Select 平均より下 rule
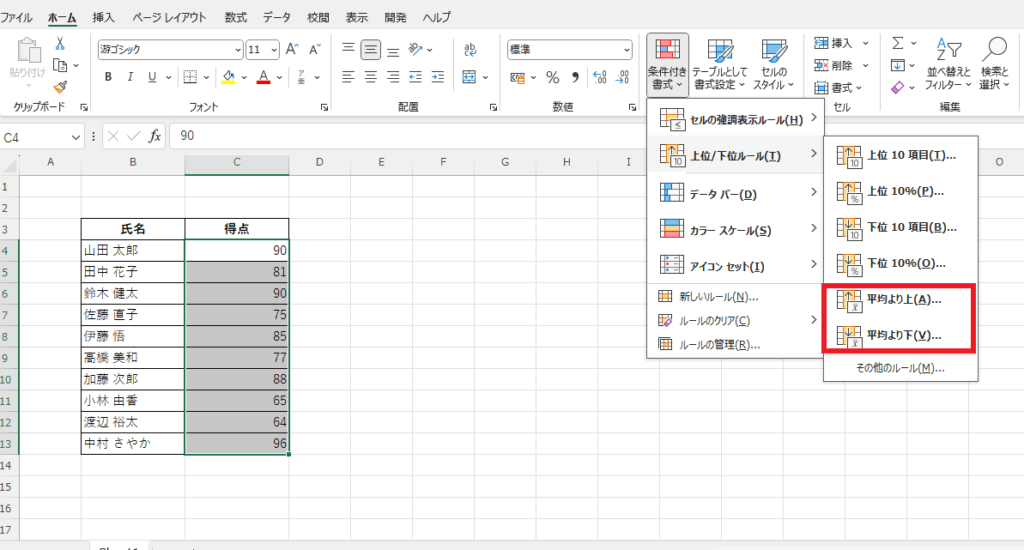1024x550 pixels. click(901, 335)
